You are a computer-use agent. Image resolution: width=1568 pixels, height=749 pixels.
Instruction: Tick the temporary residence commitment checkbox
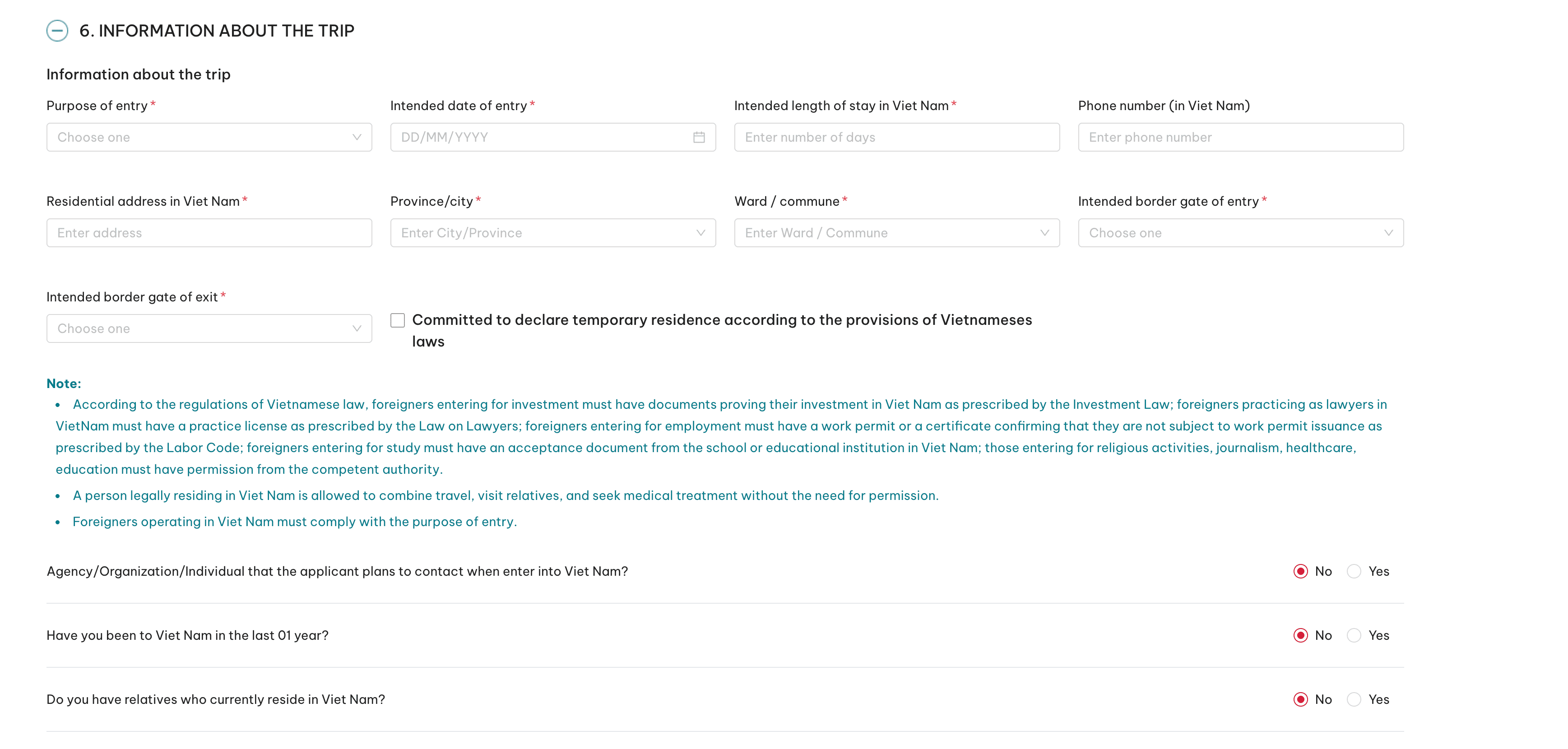click(398, 321)
